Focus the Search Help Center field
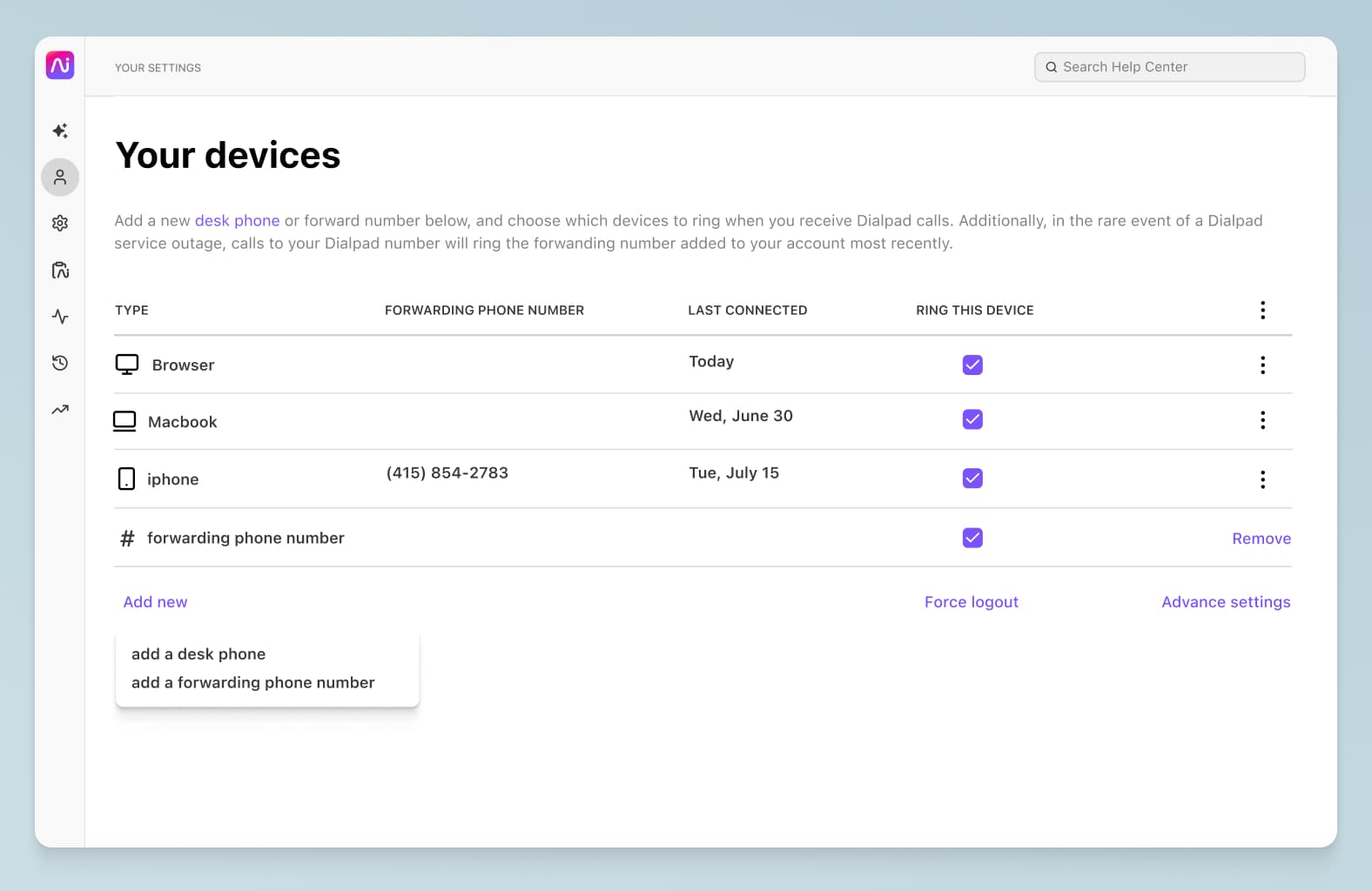 click(x=1169, y=67)
